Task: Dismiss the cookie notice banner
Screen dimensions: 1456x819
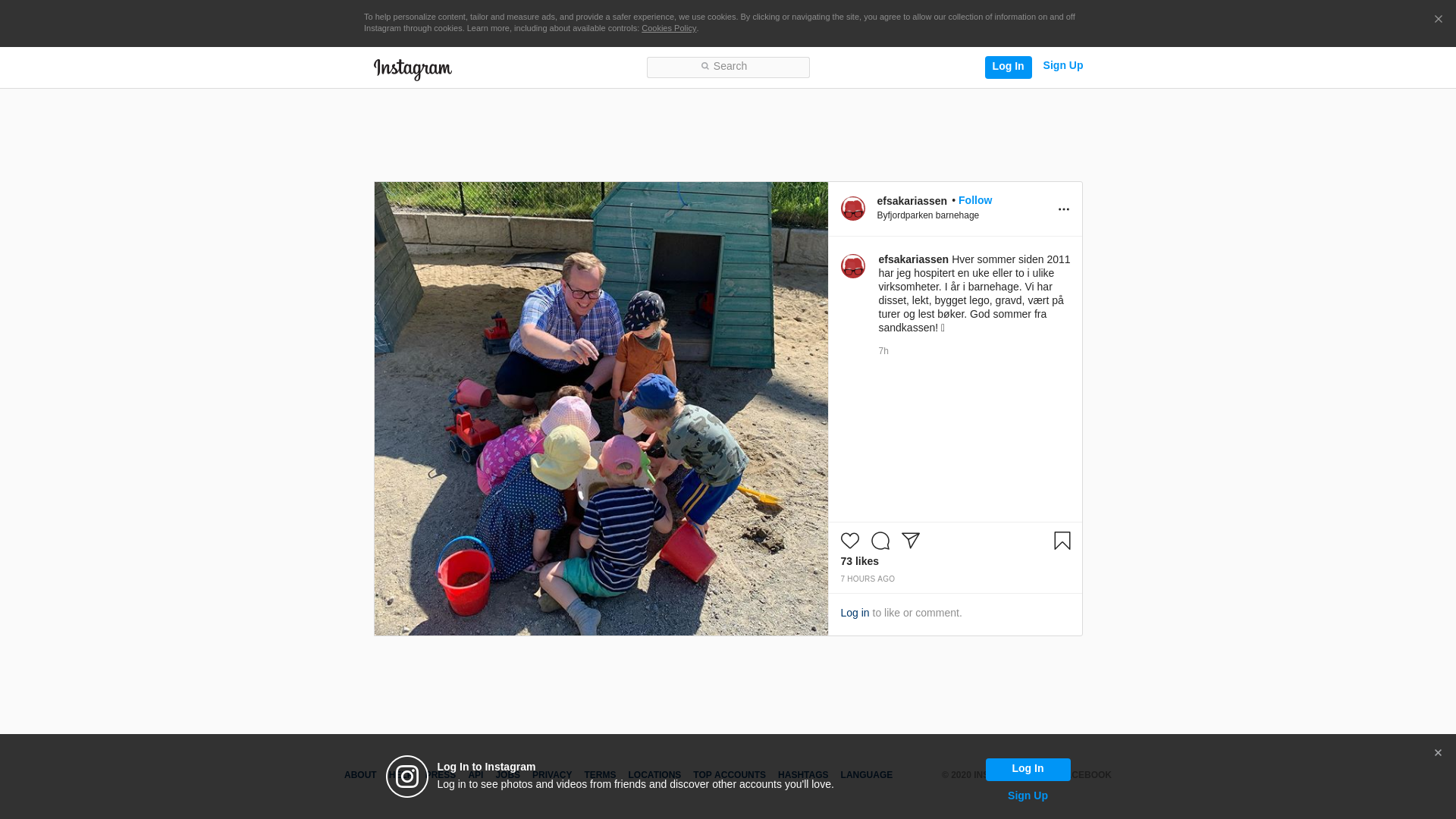Action: [1438, 20]
